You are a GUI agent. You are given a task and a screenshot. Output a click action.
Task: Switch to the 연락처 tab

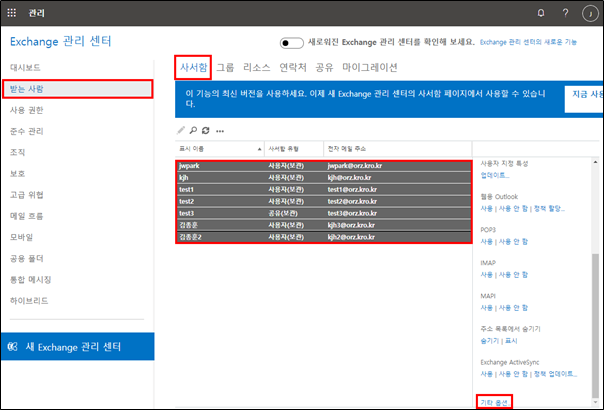pos(293,67)
